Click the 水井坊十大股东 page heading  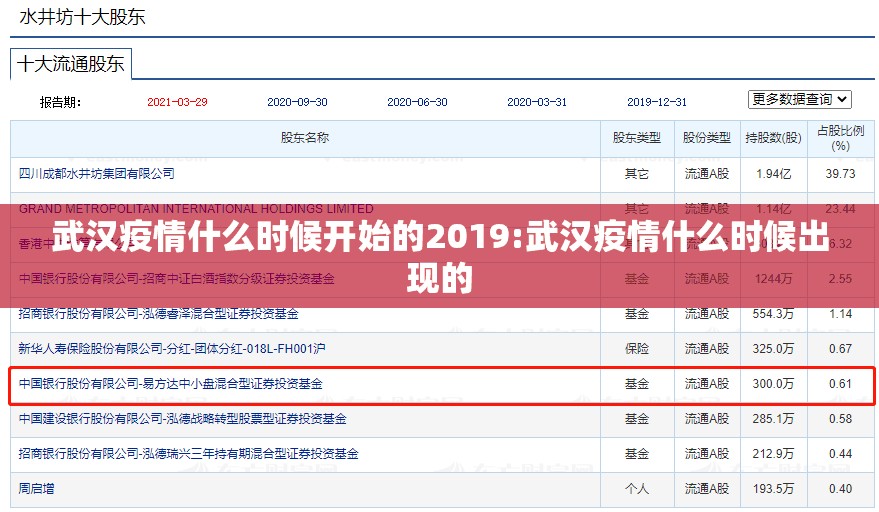(x=82, y=17)
